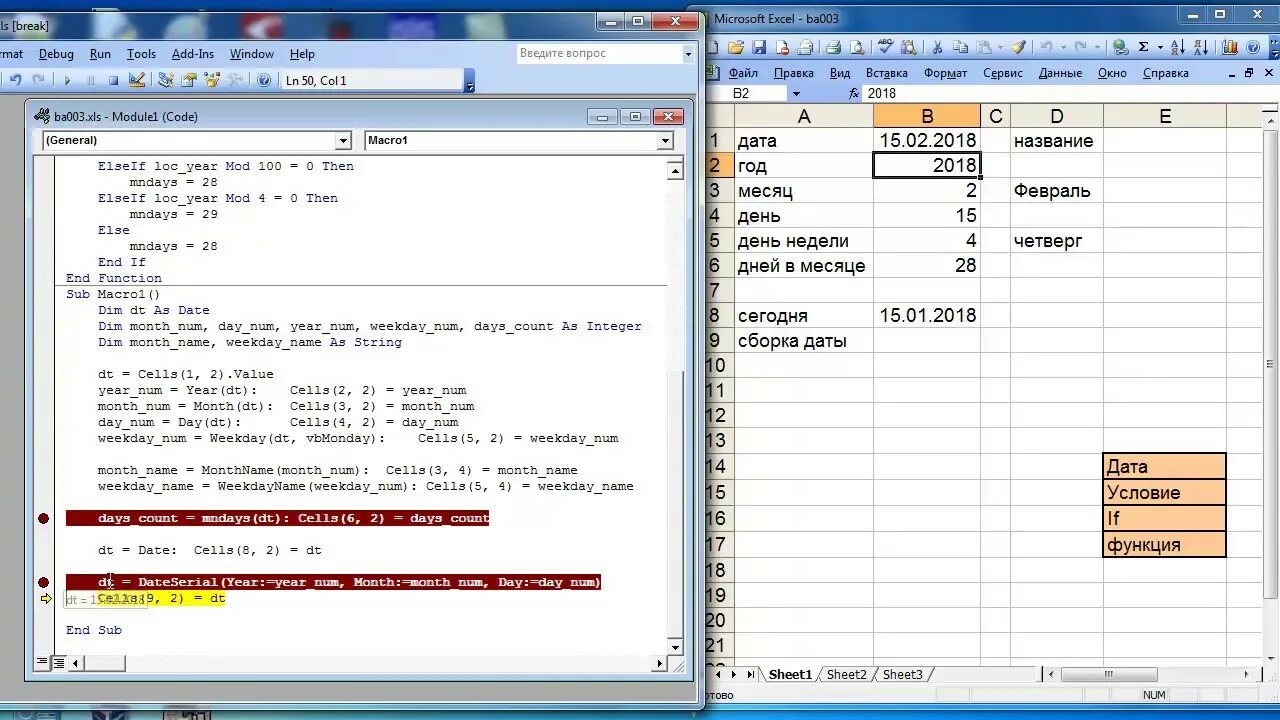Open the Данные menu in Excel
Image resolution: width=1280 pixels, height=720 pixels.
pyautogui.click(x=1060, y=73)
